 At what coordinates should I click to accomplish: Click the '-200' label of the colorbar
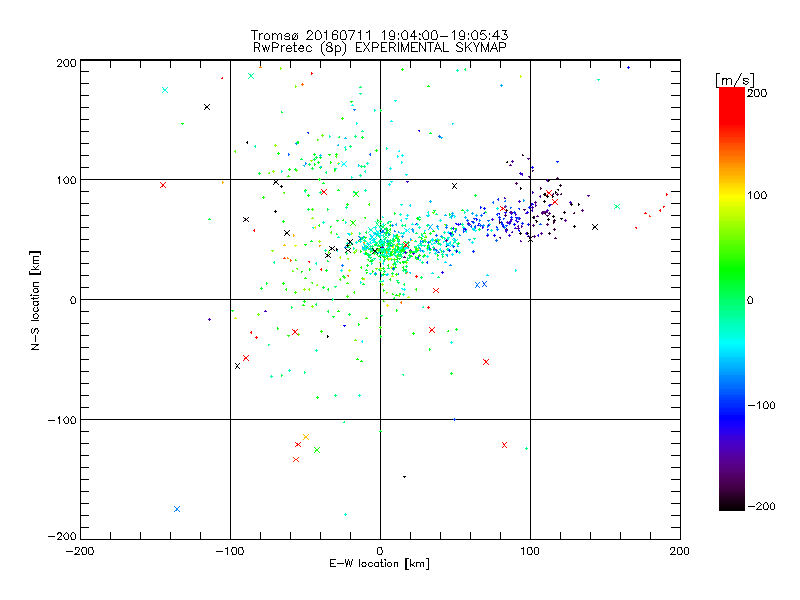(761, 506)
